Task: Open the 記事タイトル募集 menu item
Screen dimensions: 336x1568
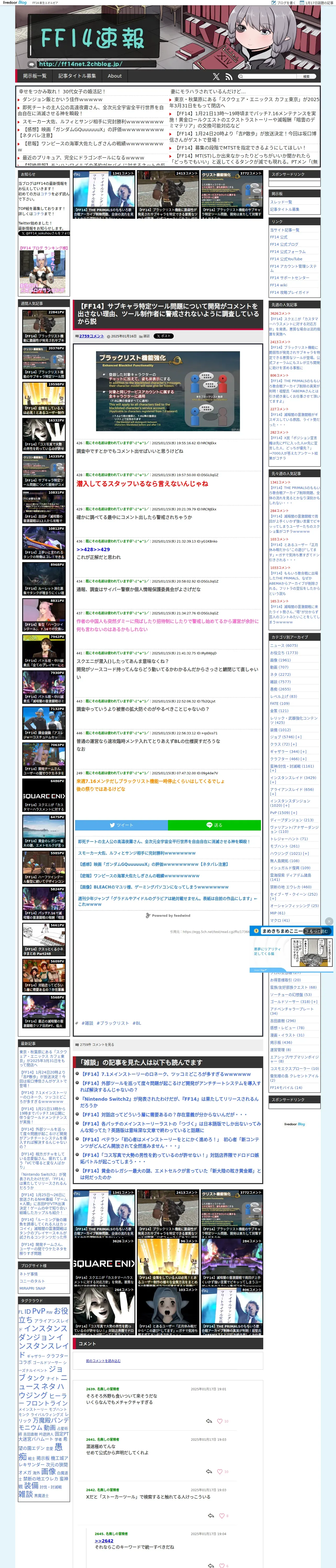Action: point(77,76)
